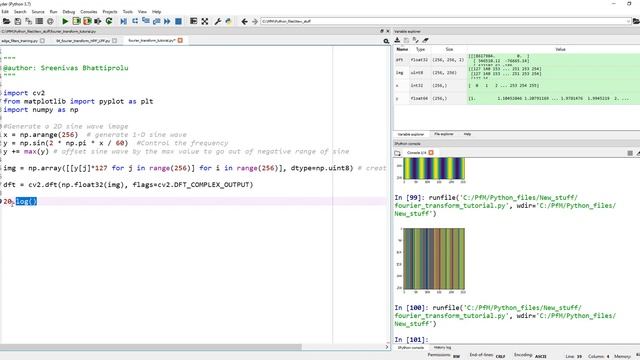Viewport: 640px width, 360px height.
Task: Open file using folder toolbar icon
Action: [6, 21]
